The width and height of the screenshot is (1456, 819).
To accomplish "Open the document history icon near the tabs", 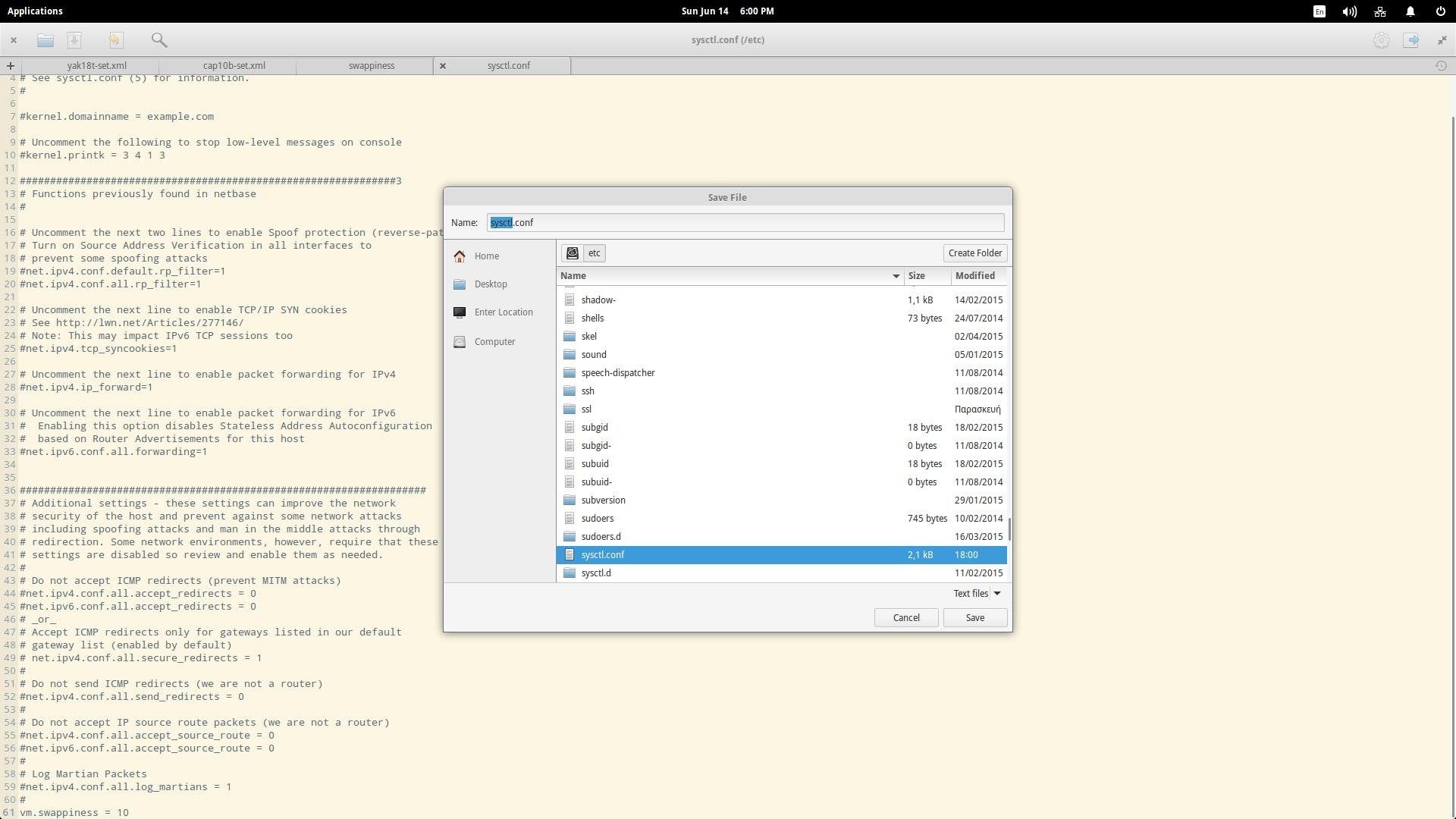I will (x=1440, y=66).
